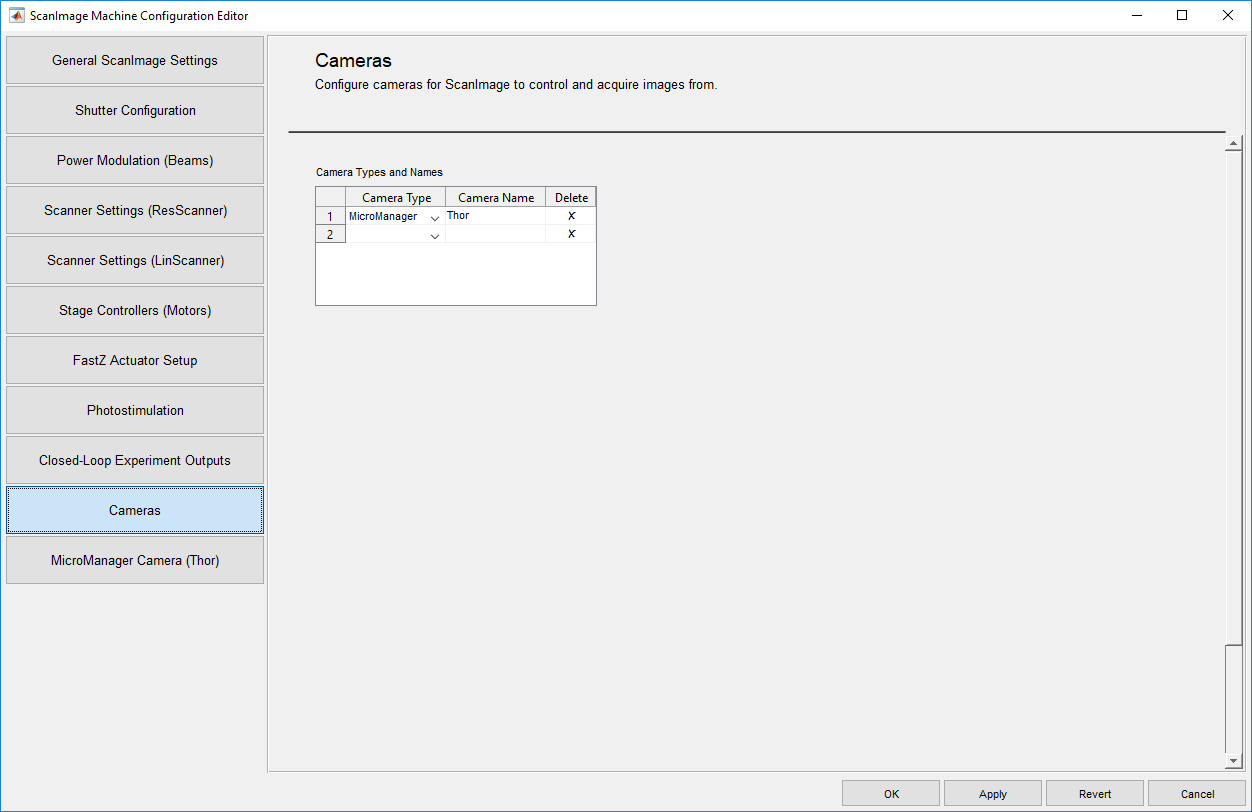Revert the configuration changes
The height and width of the screenshot is (812, 1252).
point(1094,794)
